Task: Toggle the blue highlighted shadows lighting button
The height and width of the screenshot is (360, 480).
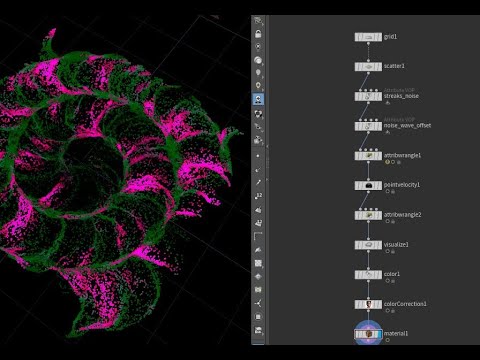Action: [258, 99]
